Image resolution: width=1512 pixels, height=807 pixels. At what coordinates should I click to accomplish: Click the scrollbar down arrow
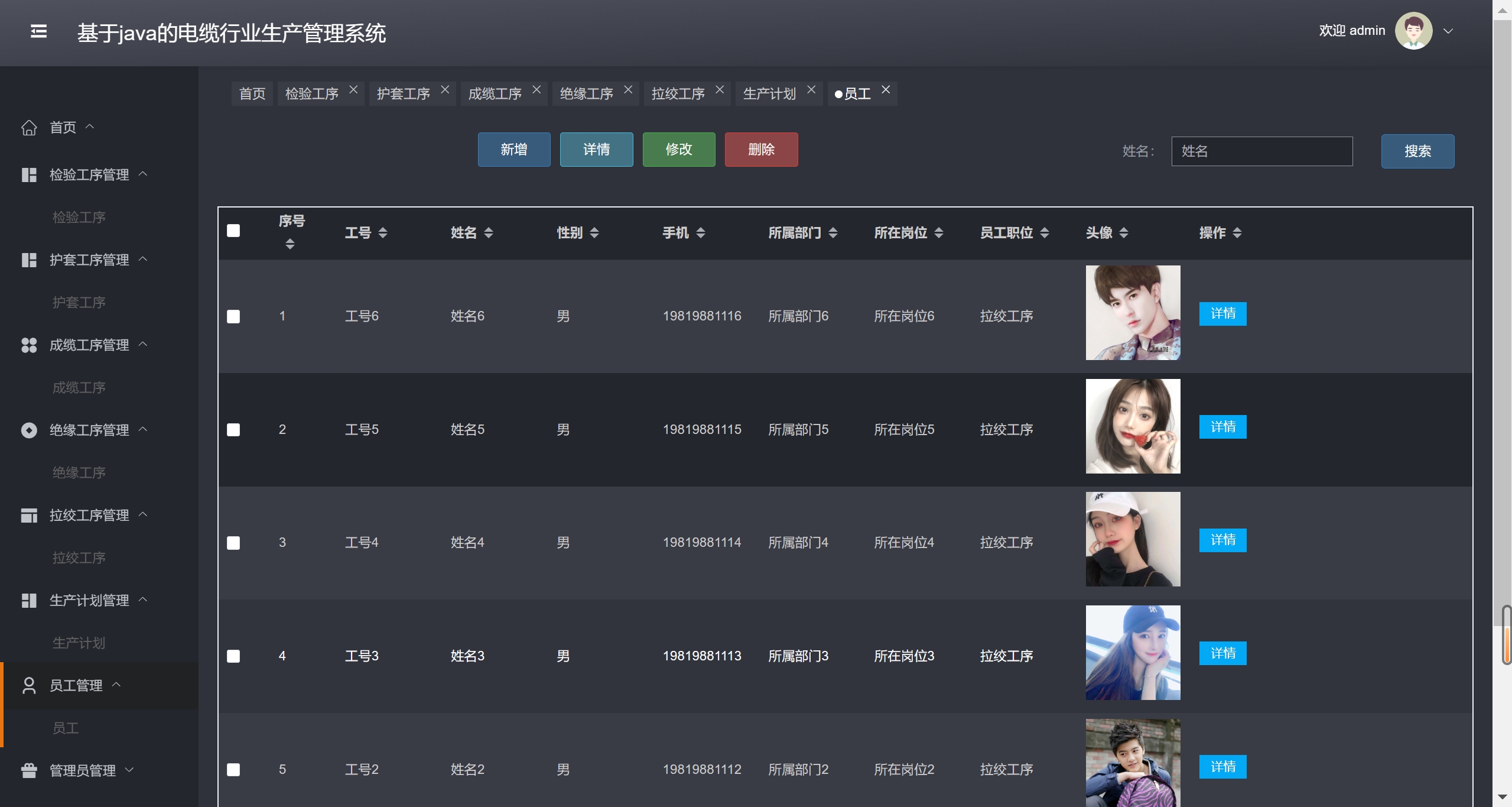tap(1503, 798)
